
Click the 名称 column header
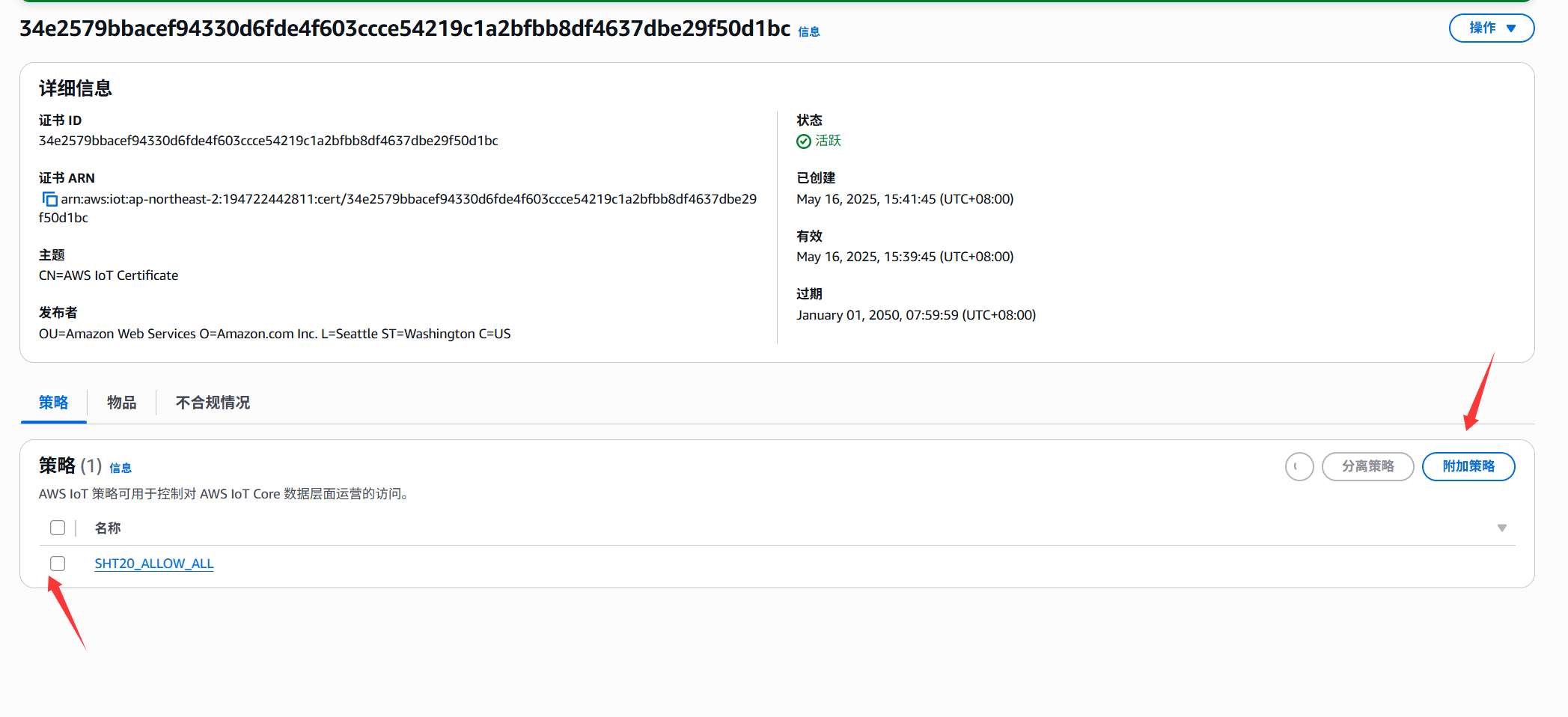pos(108,528)
